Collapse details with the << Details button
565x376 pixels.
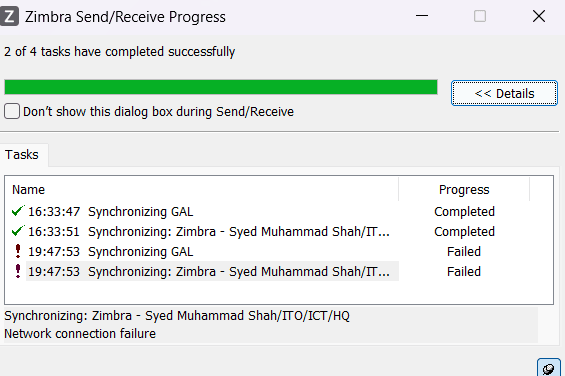[504, 93]
